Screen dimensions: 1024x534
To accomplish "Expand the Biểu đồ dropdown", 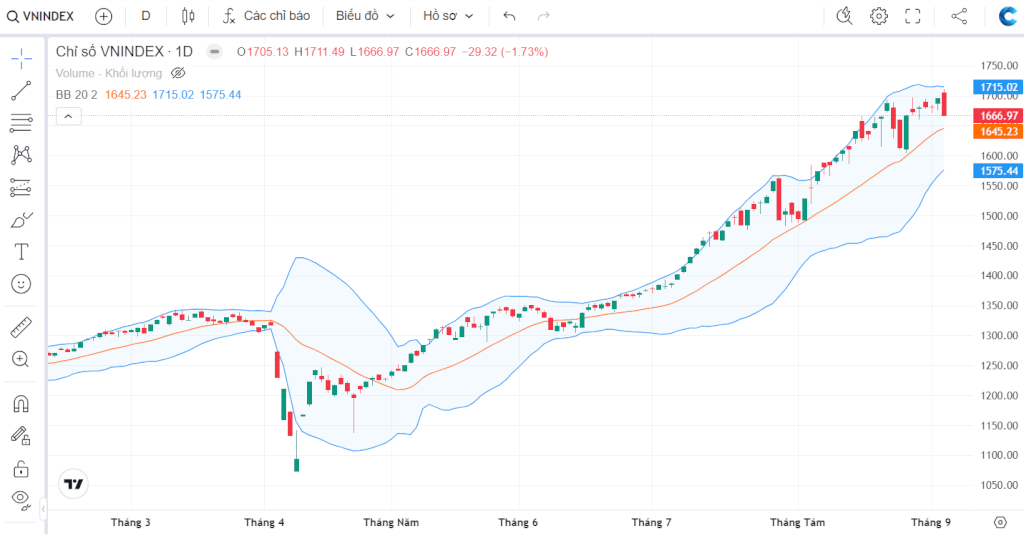I will point(365,16).
